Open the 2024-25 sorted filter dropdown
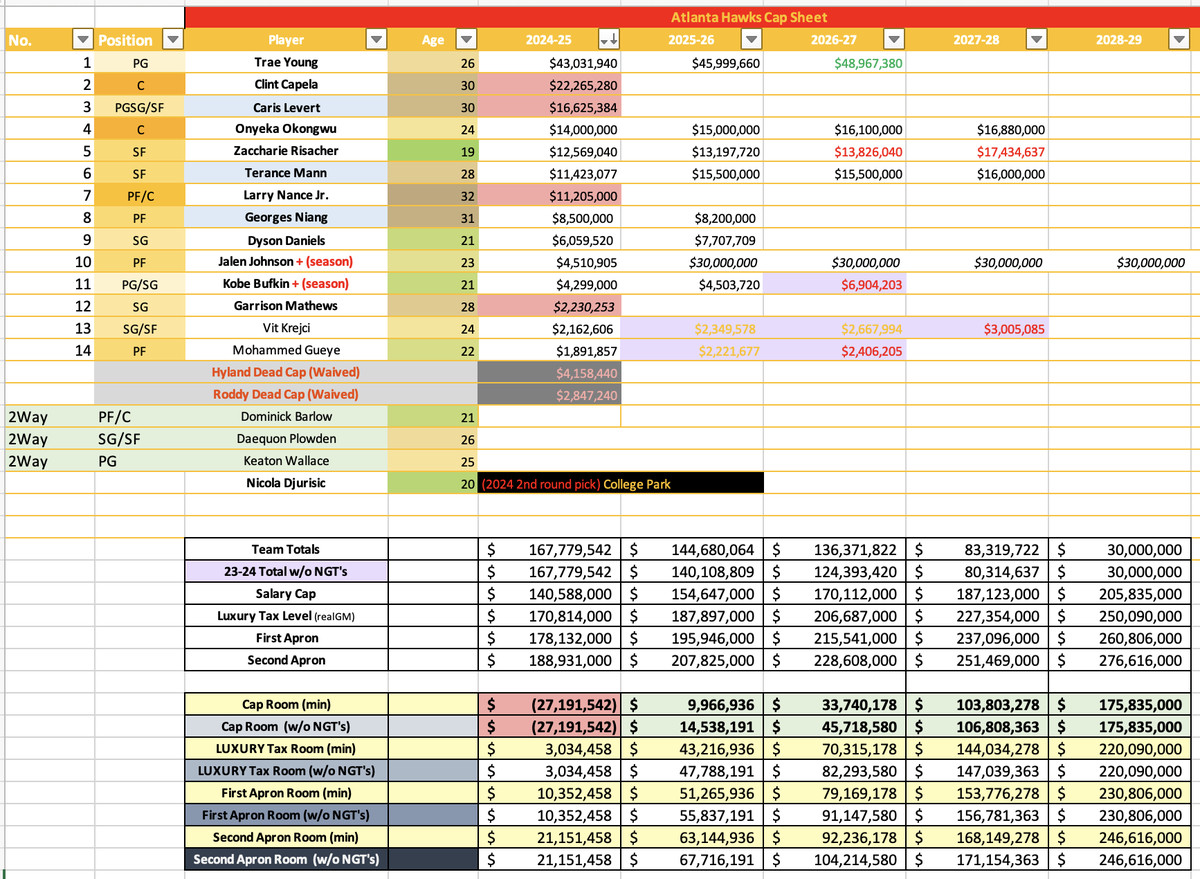 (x=607, y=40)
